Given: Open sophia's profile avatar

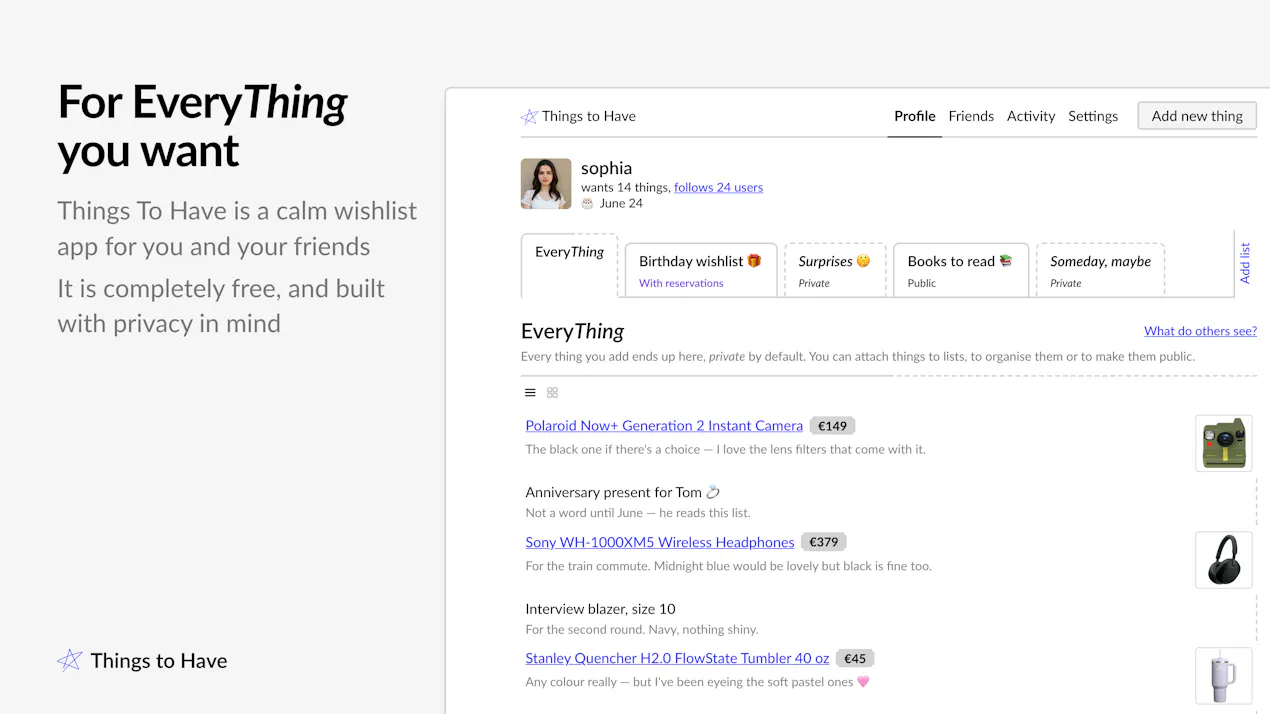Looking at the screenshot, I should [546, 183].
